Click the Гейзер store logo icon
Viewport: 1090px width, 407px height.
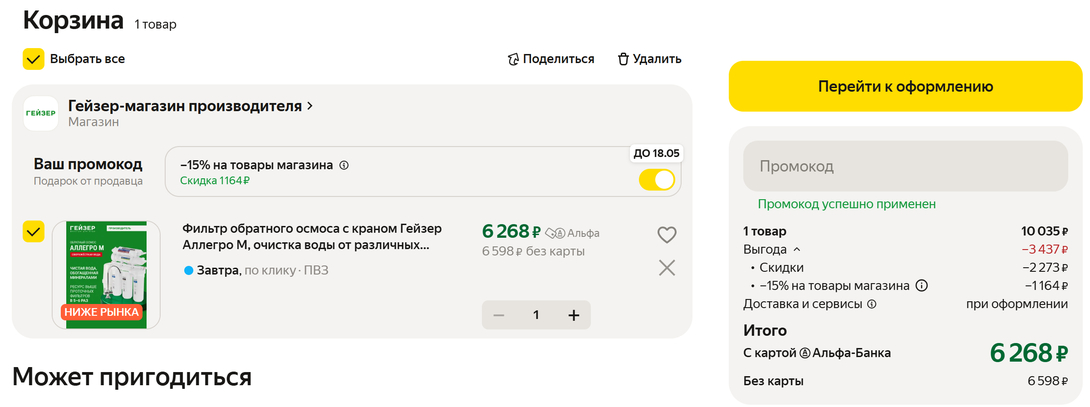[41, 113]
